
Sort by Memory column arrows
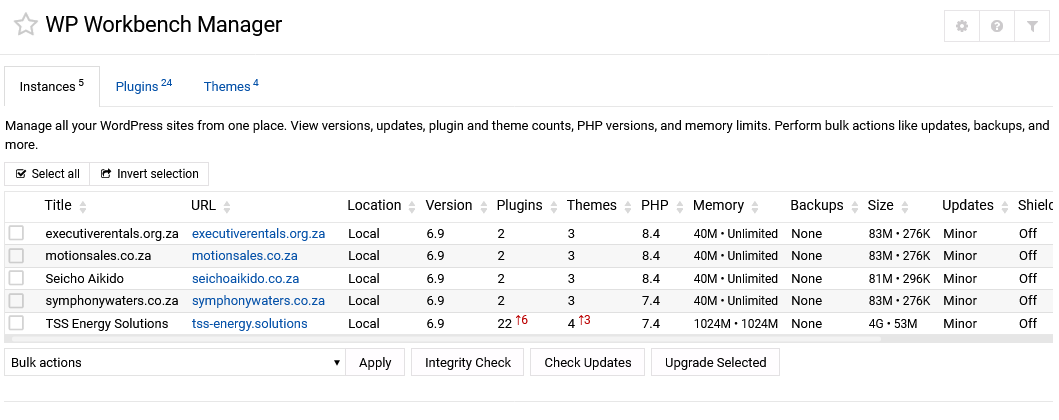tap(755, 206)
